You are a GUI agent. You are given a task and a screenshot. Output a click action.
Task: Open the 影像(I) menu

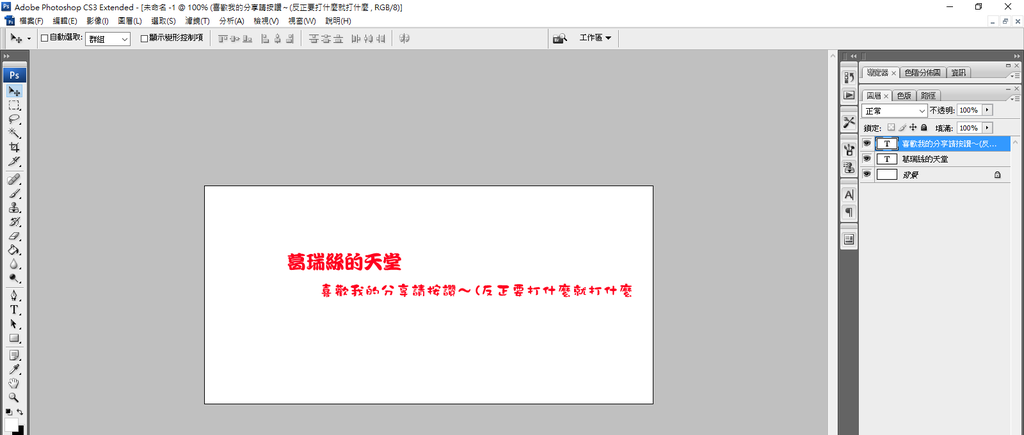click(x=97, y=22)
